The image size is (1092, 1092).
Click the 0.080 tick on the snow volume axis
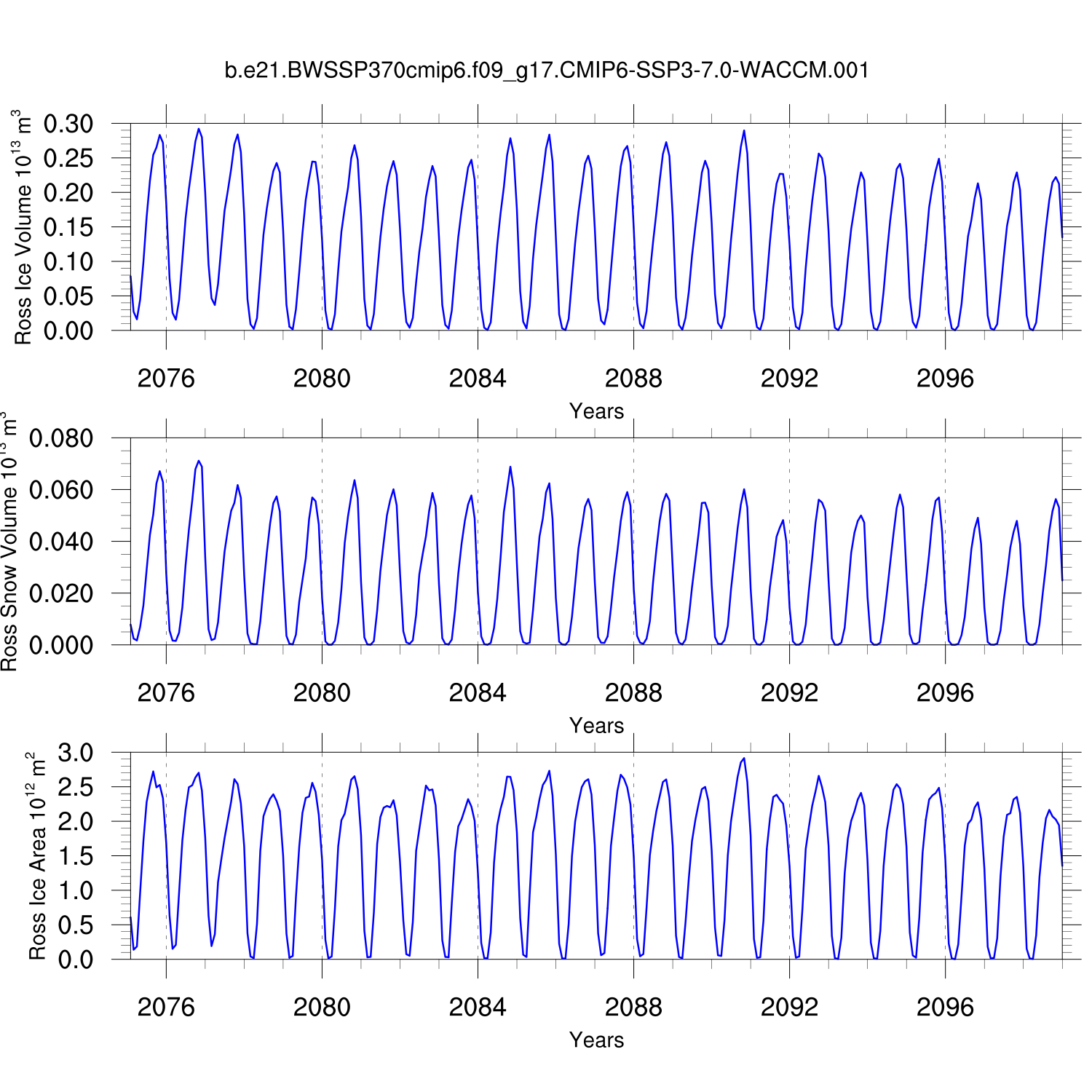[61, 439]
